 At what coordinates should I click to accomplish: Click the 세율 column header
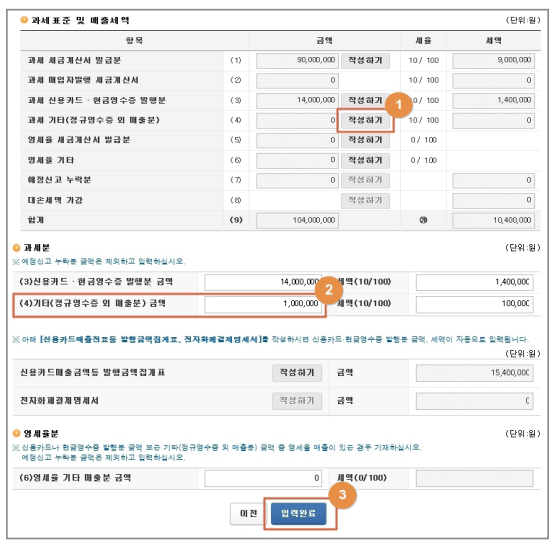tap(423, 41)
